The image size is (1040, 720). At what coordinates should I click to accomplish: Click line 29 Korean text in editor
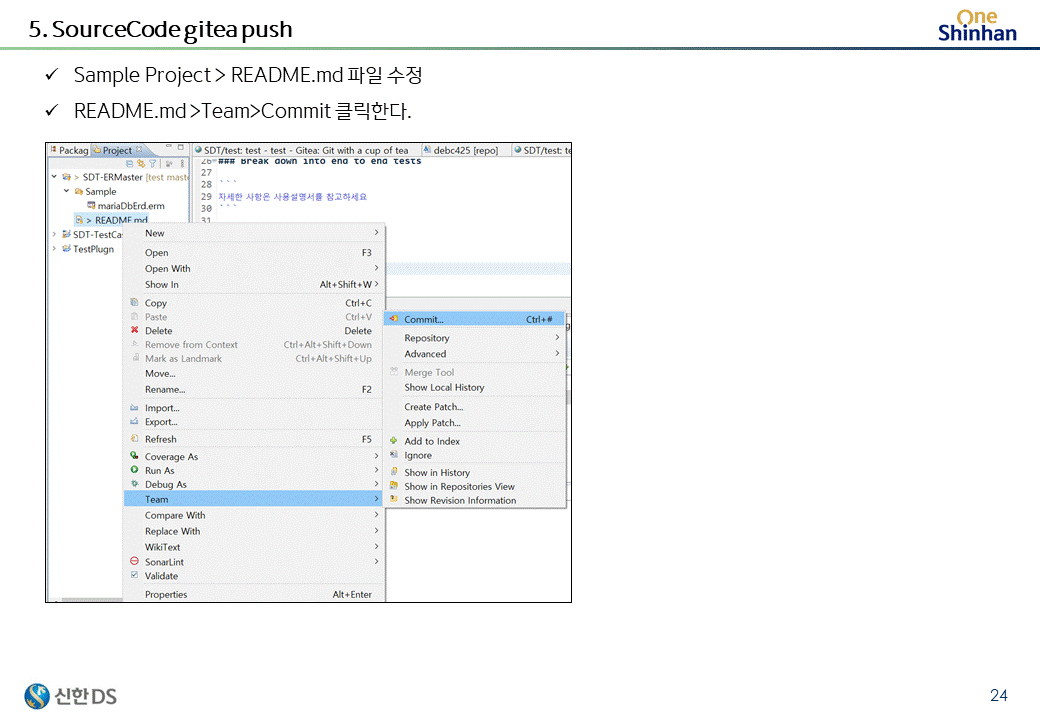(x=292, y=197)
